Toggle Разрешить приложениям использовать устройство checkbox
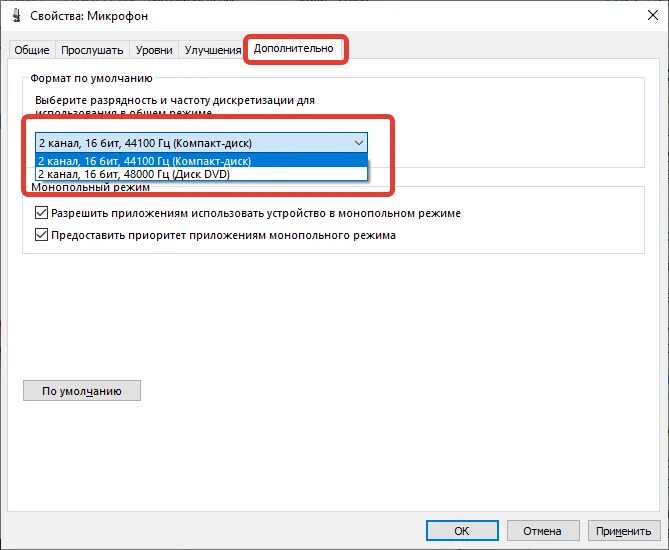Viewport: 669px width, 550px height. [41, 212]
